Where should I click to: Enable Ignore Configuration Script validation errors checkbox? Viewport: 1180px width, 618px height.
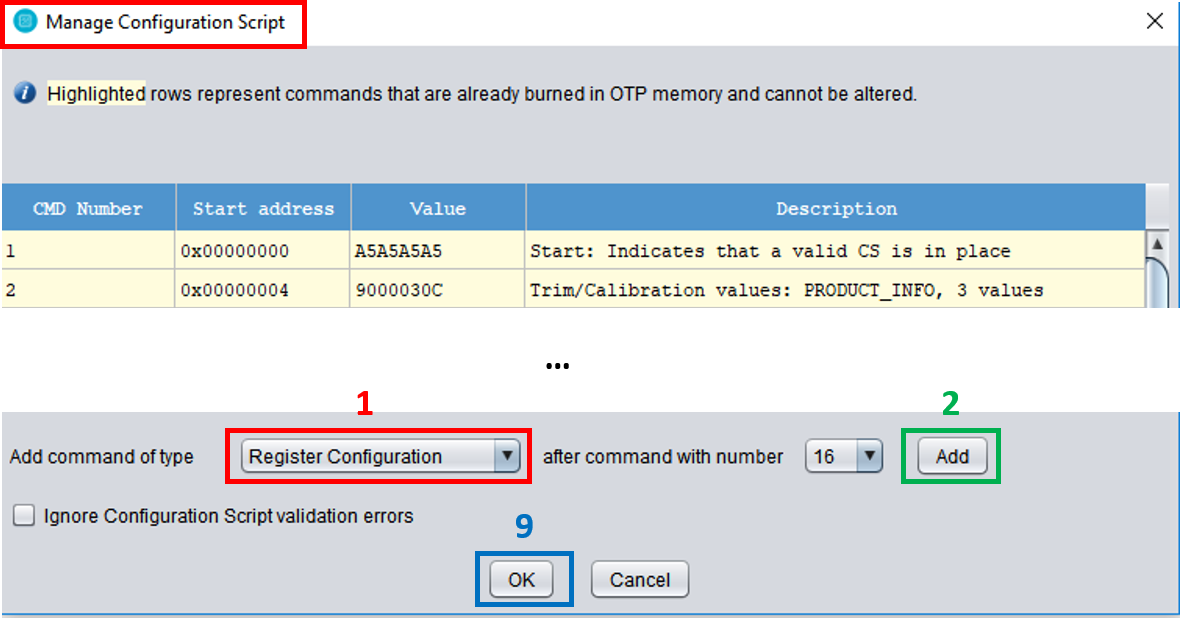(24, 516)
